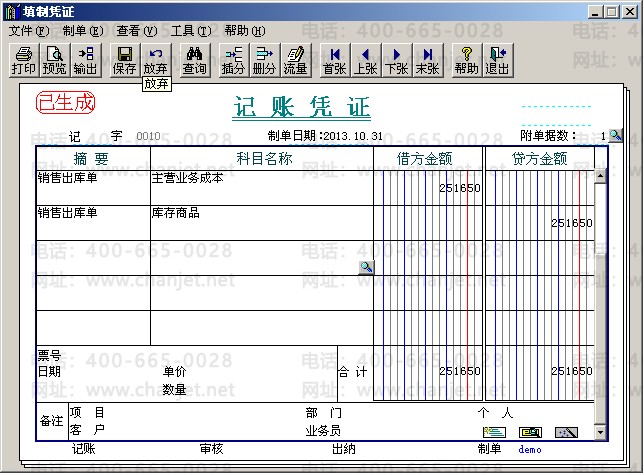Viewport: 643px width, 473px height.
Task: Click the 合计 debit total 251650
Action: (x=460, y=371)
